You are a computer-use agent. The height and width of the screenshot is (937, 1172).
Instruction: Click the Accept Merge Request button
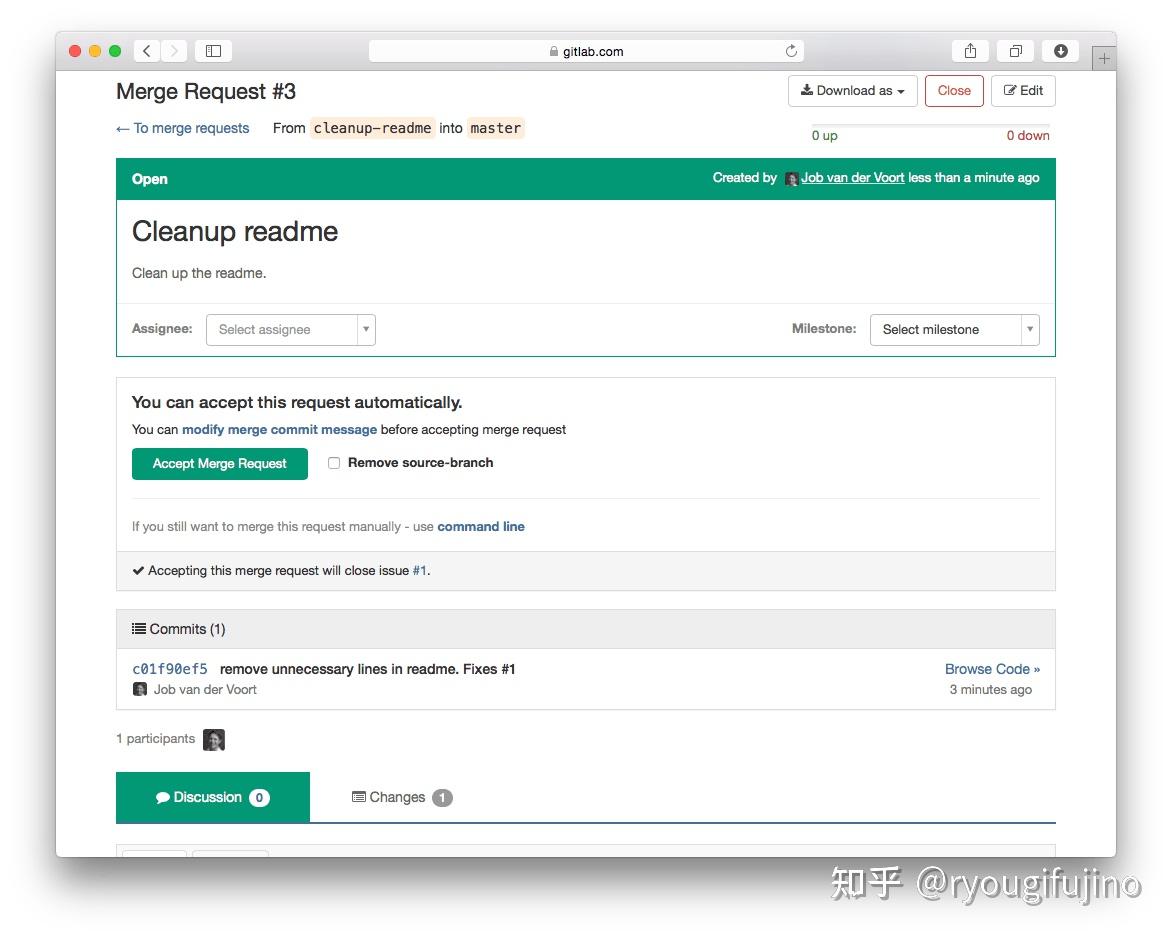tap(219, 463)
